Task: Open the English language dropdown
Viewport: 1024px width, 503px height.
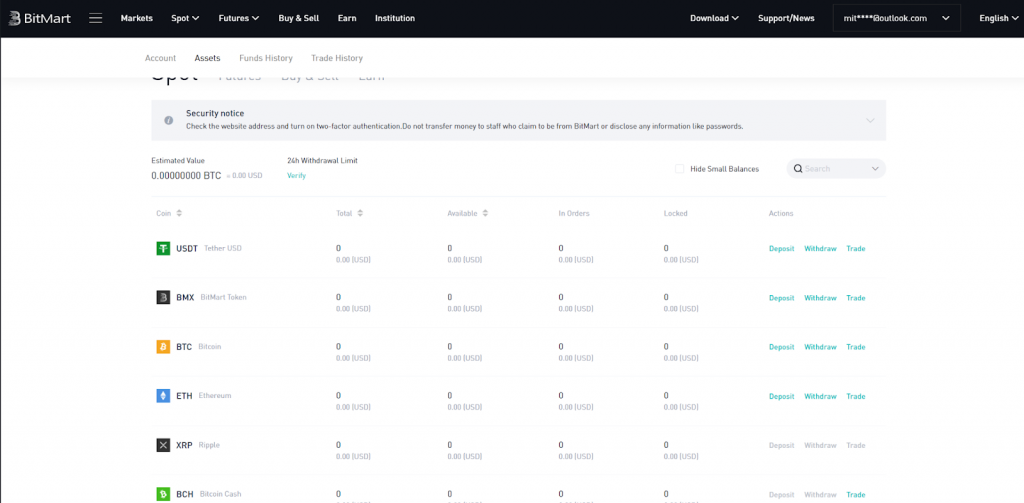Action: click(x=999, y=18)
